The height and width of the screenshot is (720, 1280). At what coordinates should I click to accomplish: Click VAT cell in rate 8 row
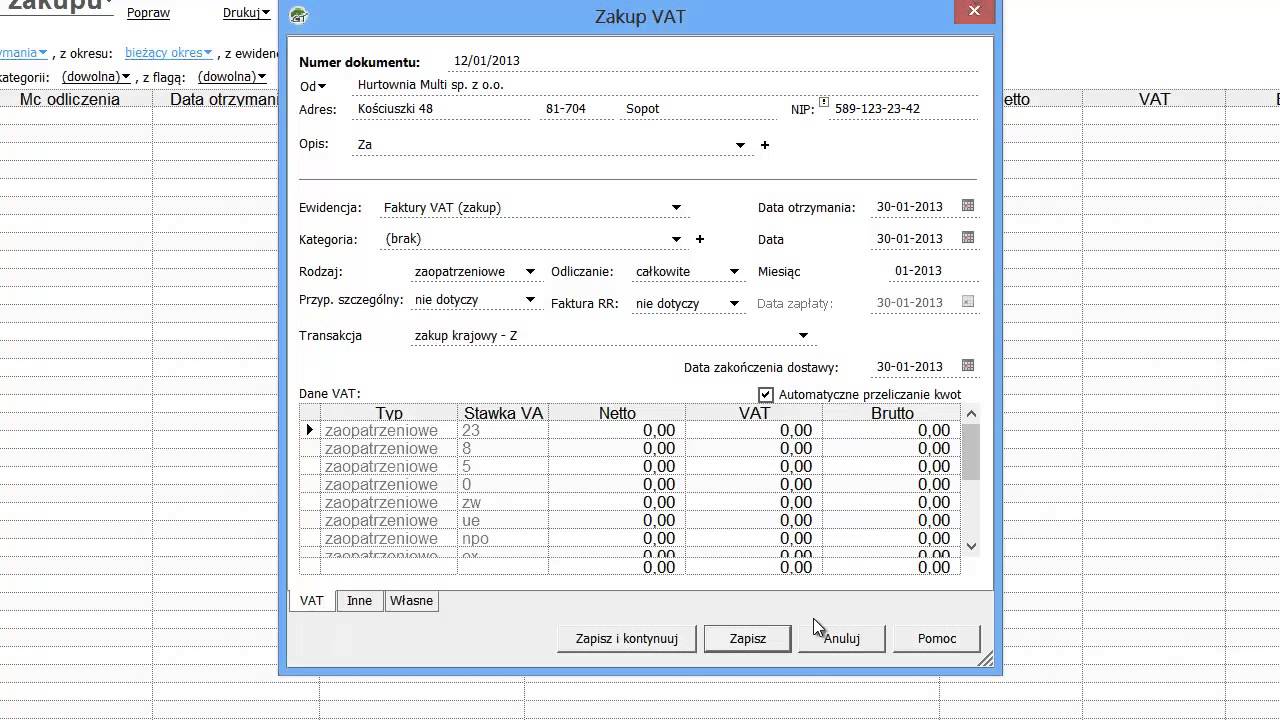pyautogui.click(x=754, y=449)
